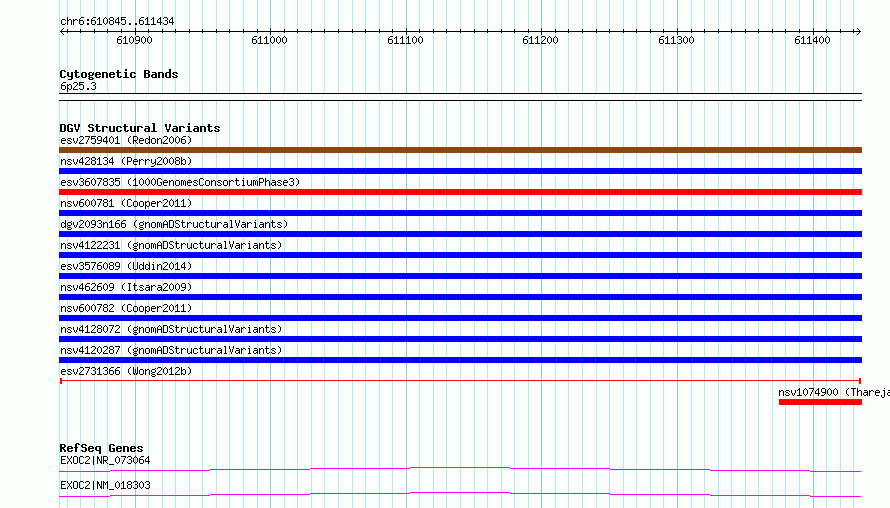Open nsv4120287 (gnomADStructuralVariants) label
This screenshot has width=890, height=508.
171,350
